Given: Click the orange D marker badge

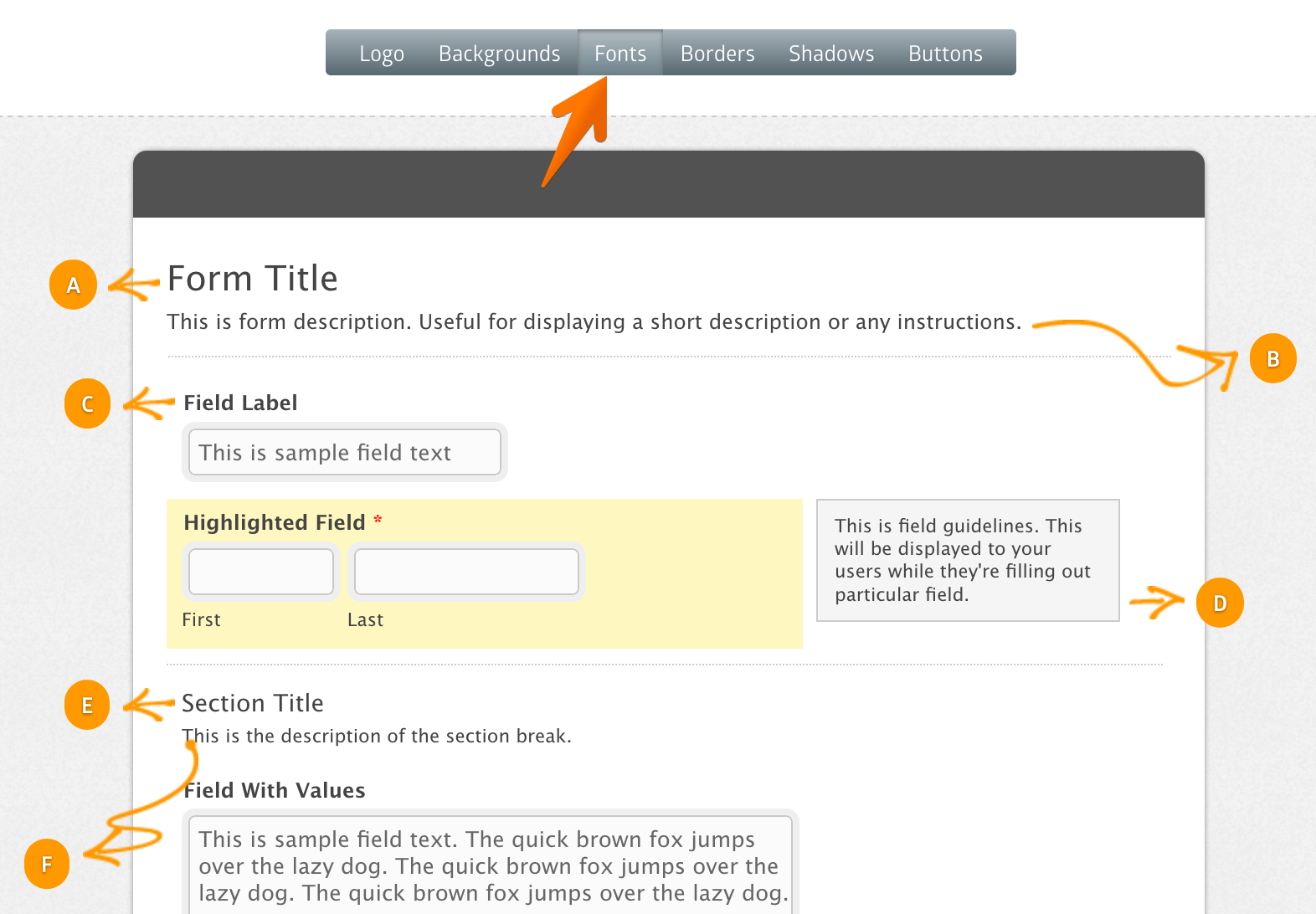Looking at the screenshot, I should [x=1220, y=603].
